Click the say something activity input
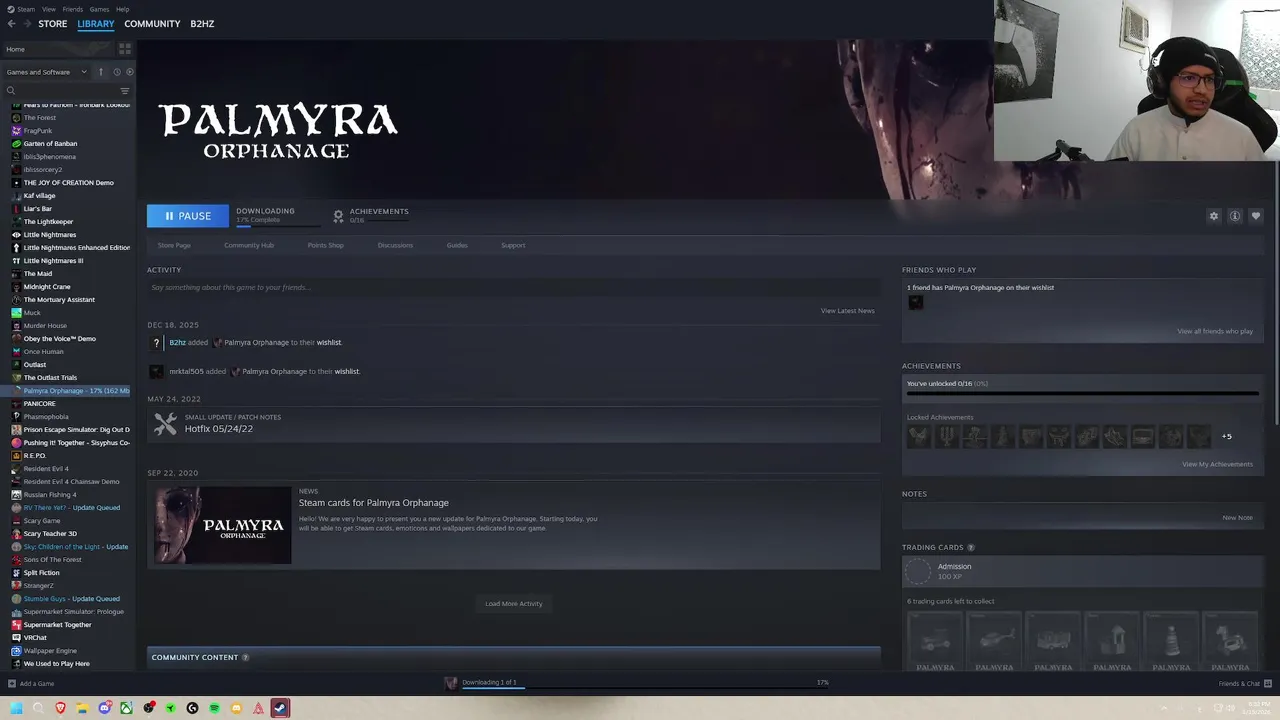This screenshot has width=1280, height=720. 513,288
